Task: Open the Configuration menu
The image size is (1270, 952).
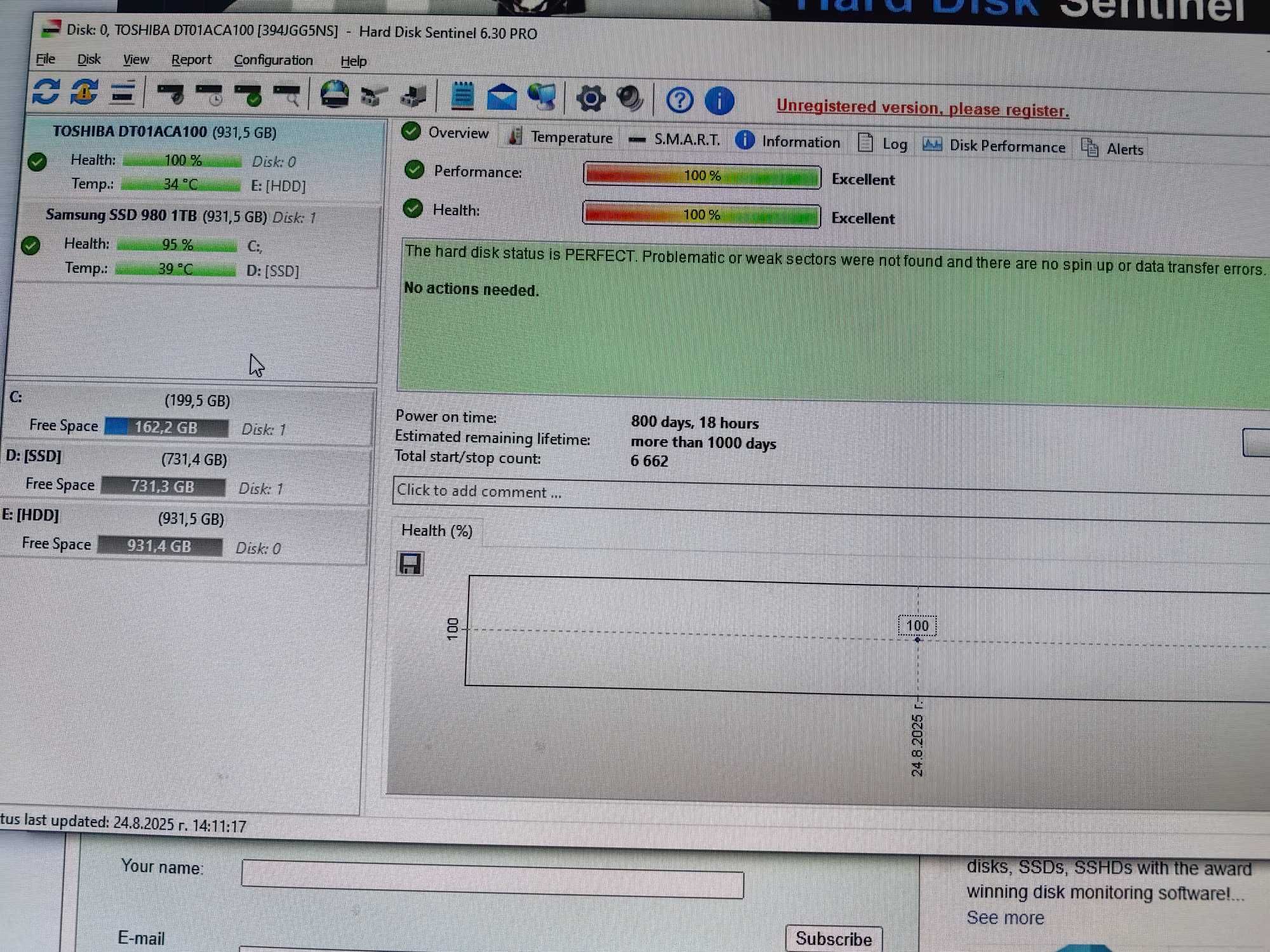Action: (x=273, y=60)
